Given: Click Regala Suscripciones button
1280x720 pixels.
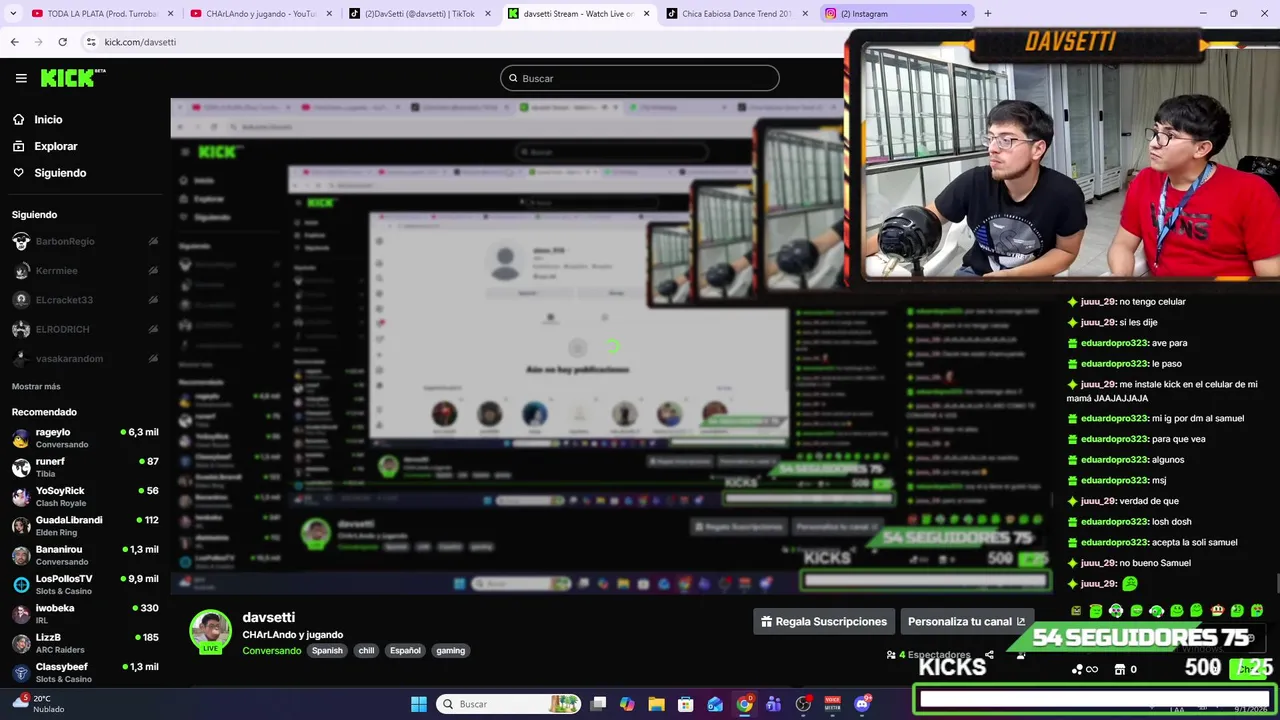Looking at the screenshot, I should pos(823,621).
